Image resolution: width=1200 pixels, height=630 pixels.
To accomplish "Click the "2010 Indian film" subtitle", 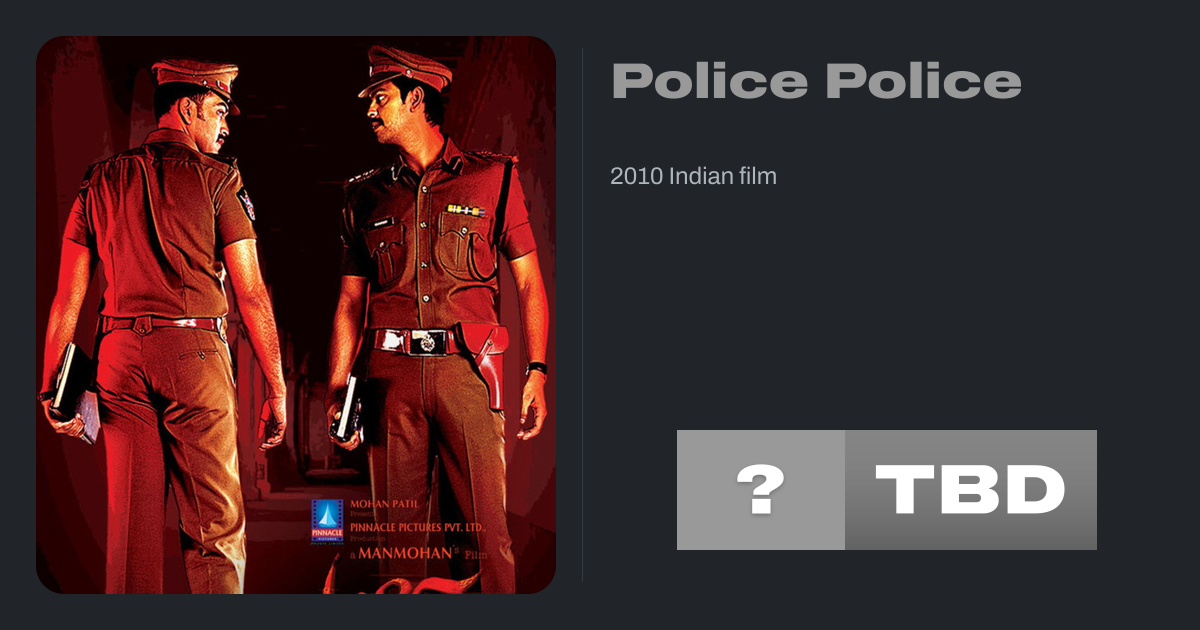I will 693,176.
